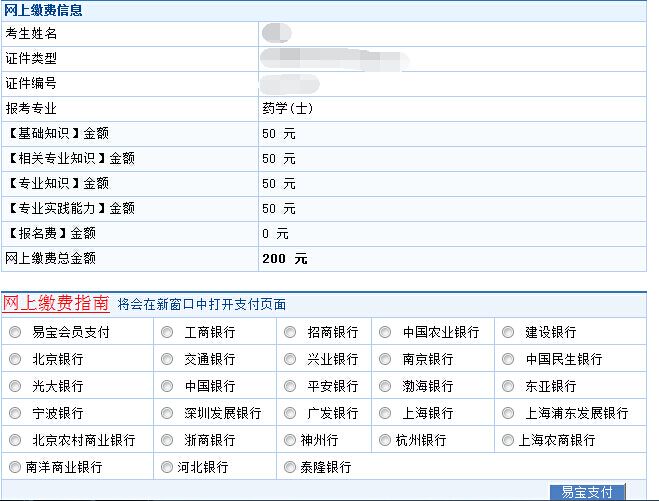Pick 杭州银行 radio button

pos(386,440)
